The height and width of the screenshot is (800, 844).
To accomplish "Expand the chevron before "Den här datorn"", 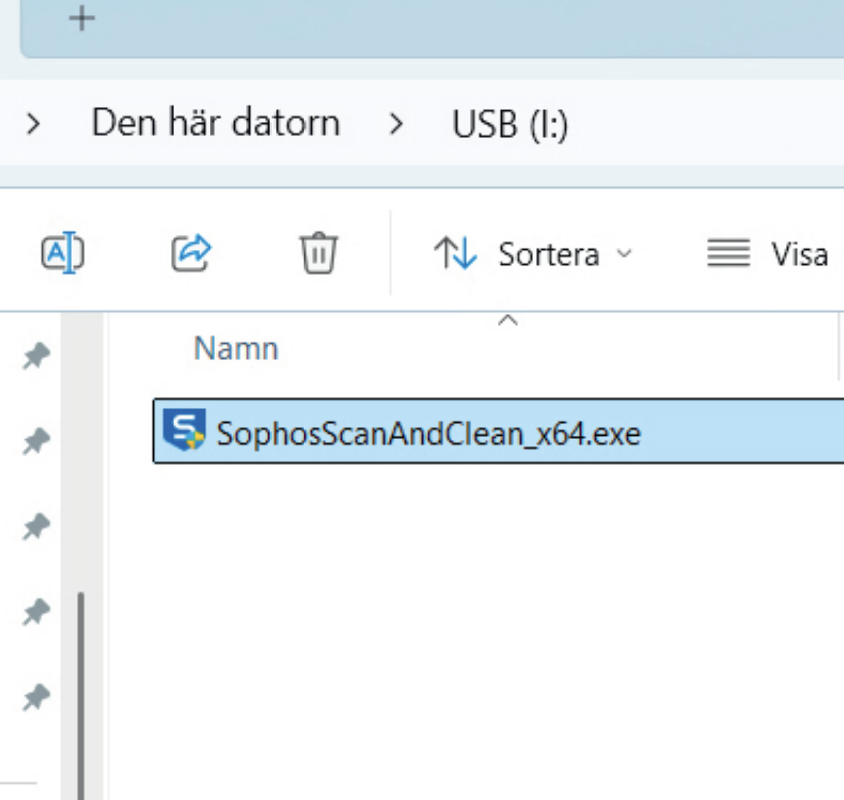I will (34, 125).
